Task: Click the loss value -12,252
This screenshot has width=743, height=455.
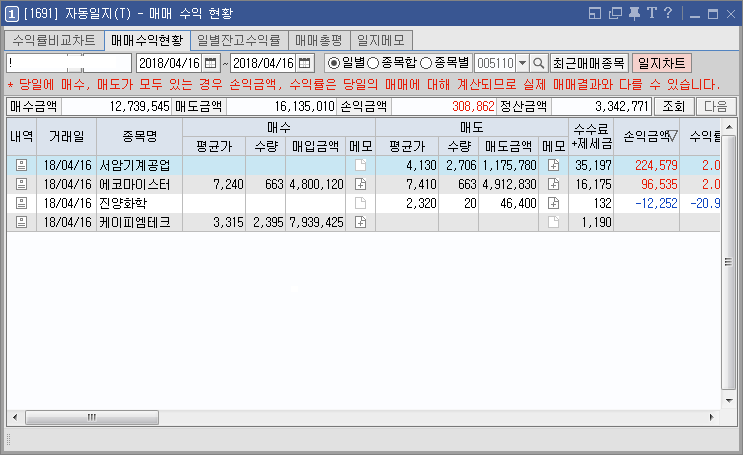Action: [x=656, y=203]
